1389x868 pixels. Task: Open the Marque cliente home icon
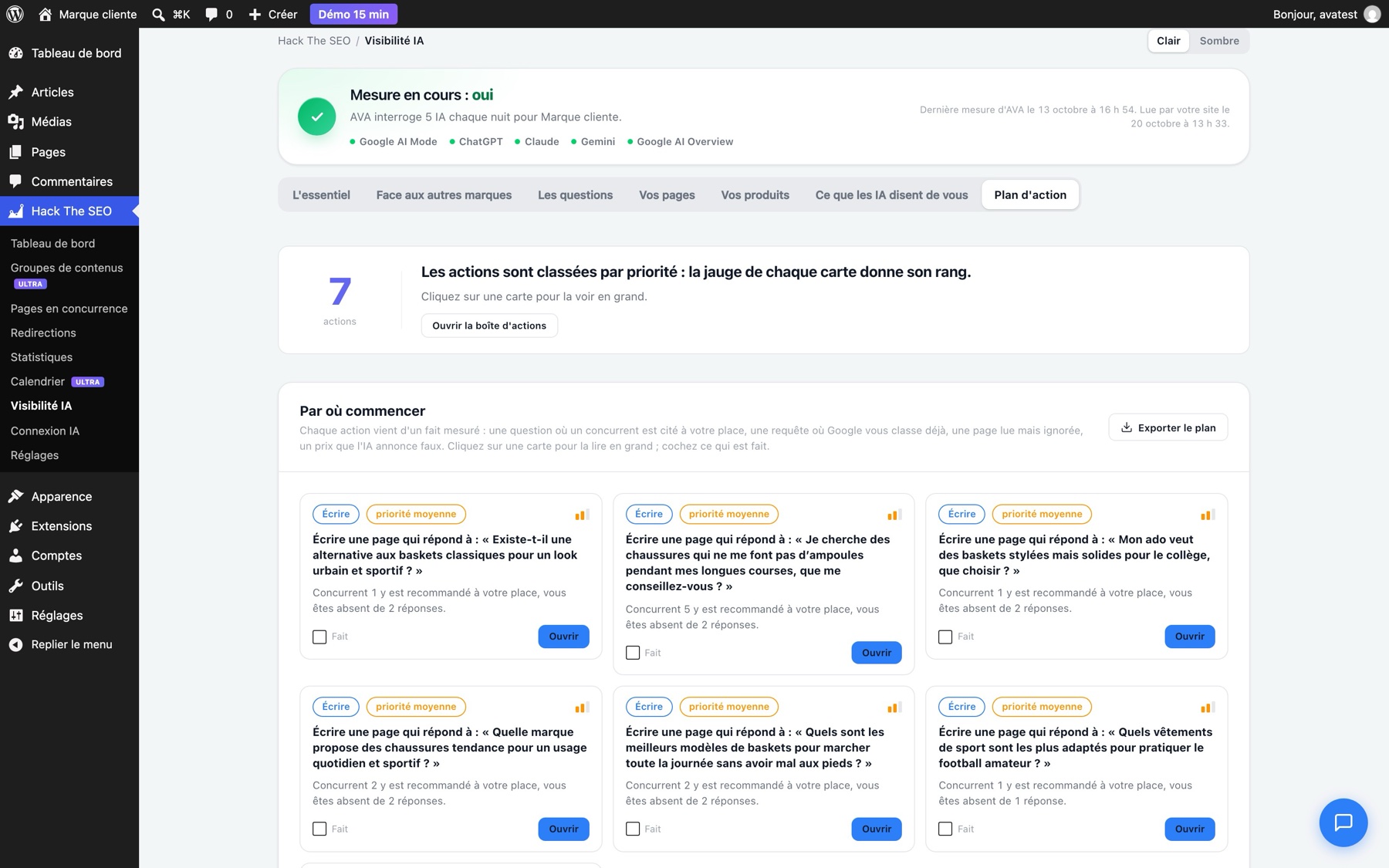tap(46, 14)
